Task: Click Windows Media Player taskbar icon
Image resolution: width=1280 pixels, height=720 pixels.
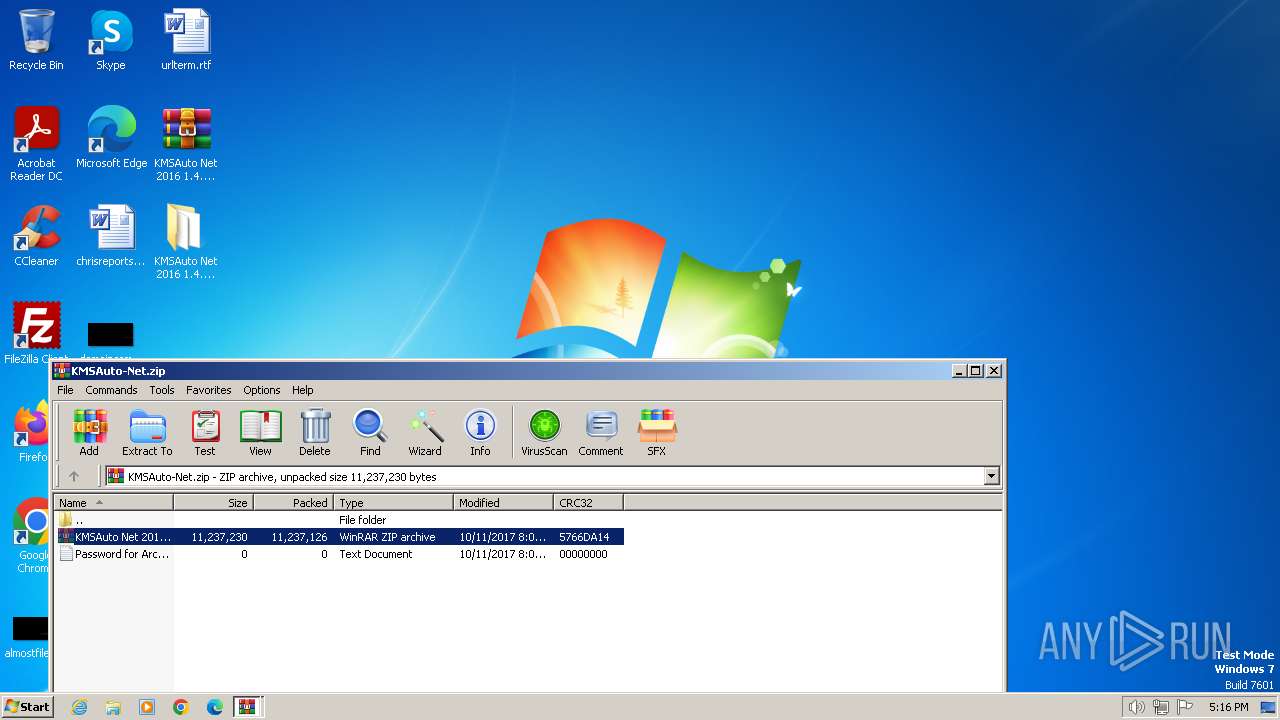Action: coord(147,707)
